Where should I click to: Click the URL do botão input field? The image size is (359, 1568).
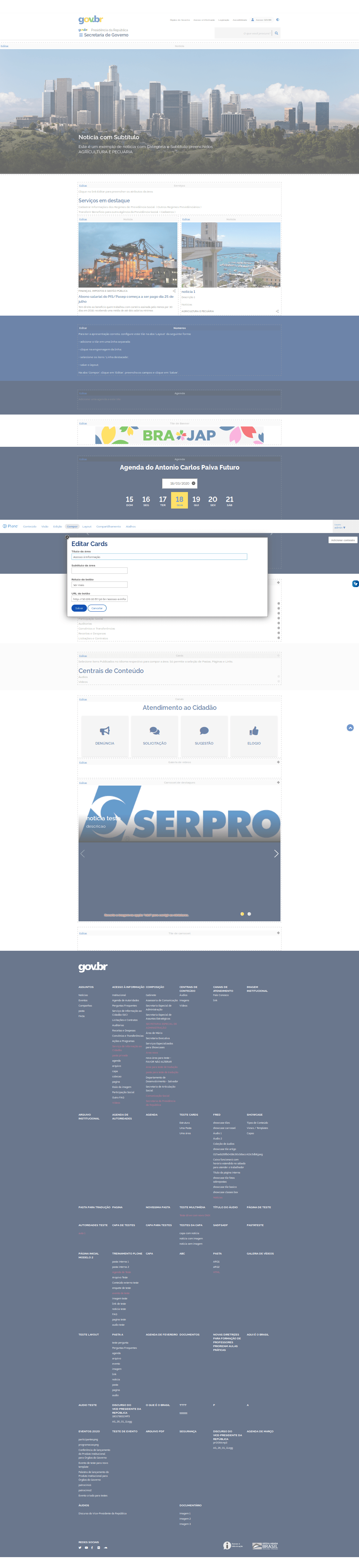(100, 599)
